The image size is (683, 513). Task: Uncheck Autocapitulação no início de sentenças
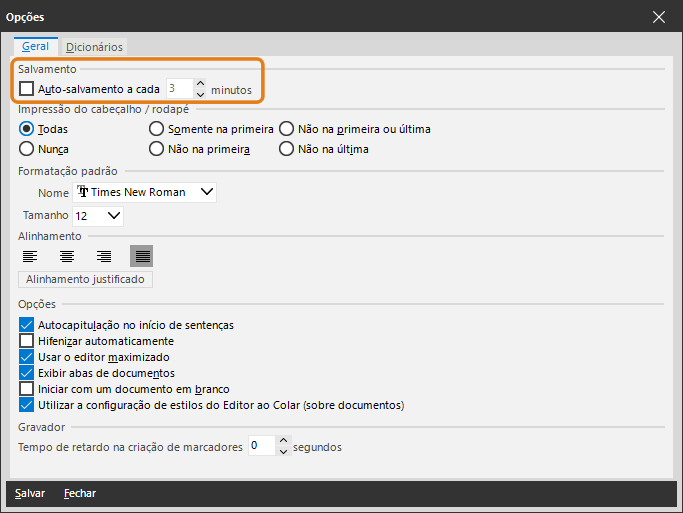(27, 325)
